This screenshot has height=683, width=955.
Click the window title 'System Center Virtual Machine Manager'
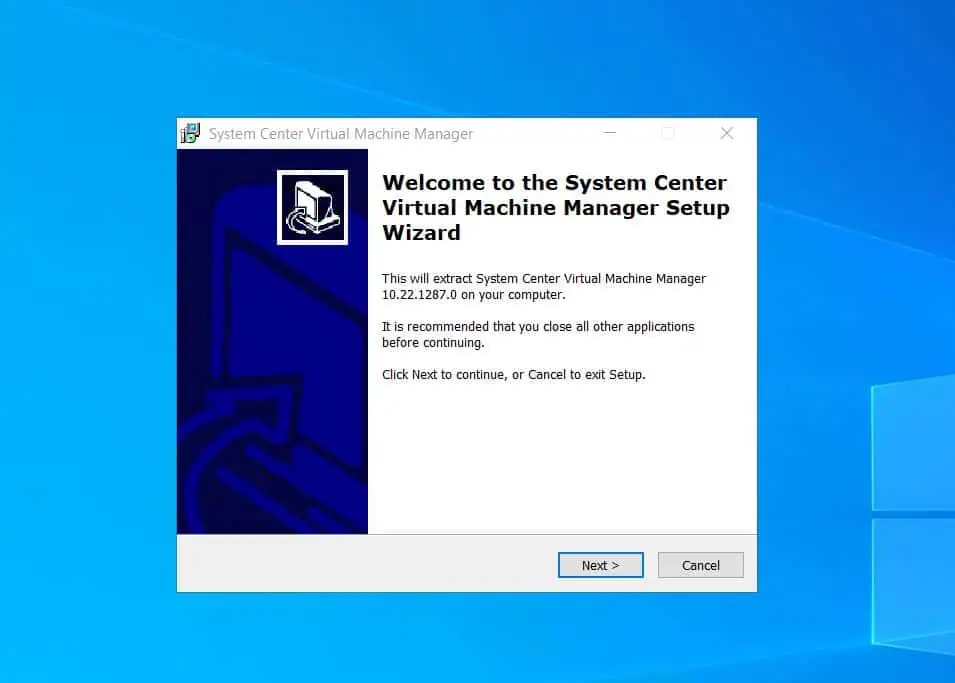pos(340,134)
